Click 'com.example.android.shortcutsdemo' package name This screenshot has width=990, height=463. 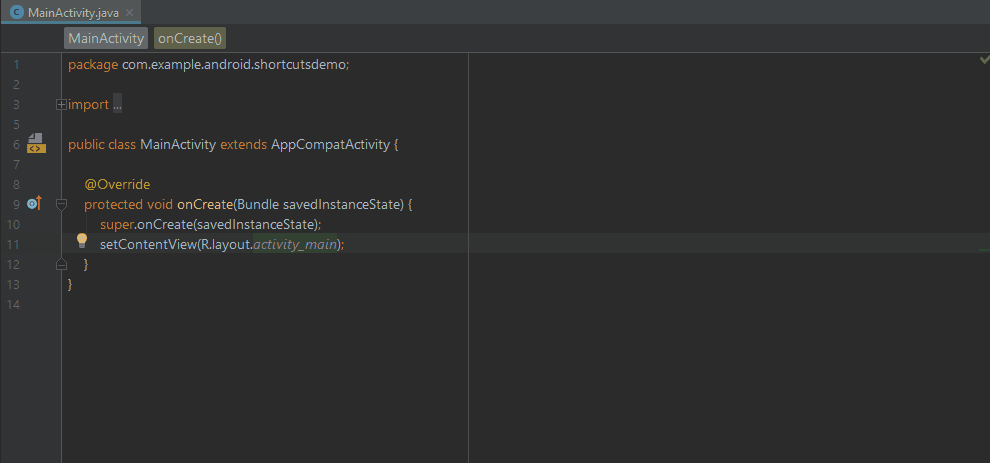tap(234, 65)
